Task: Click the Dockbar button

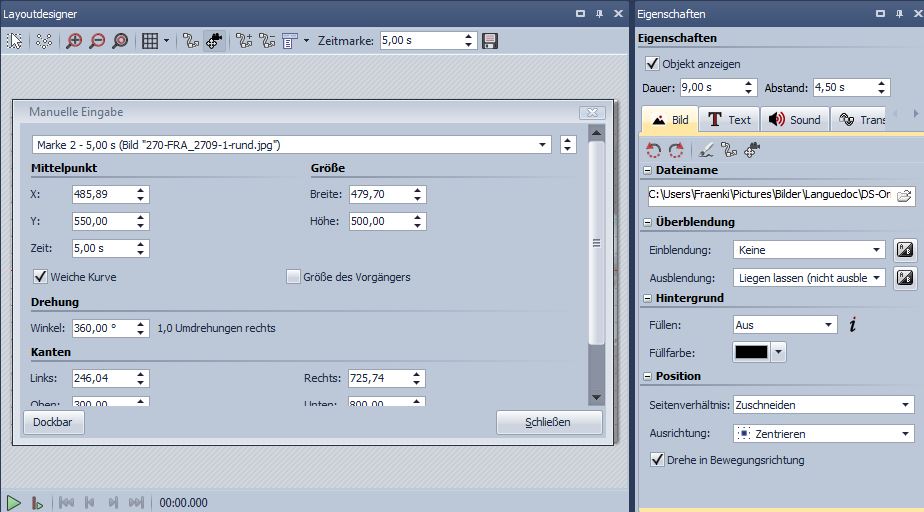Action: 54,422
